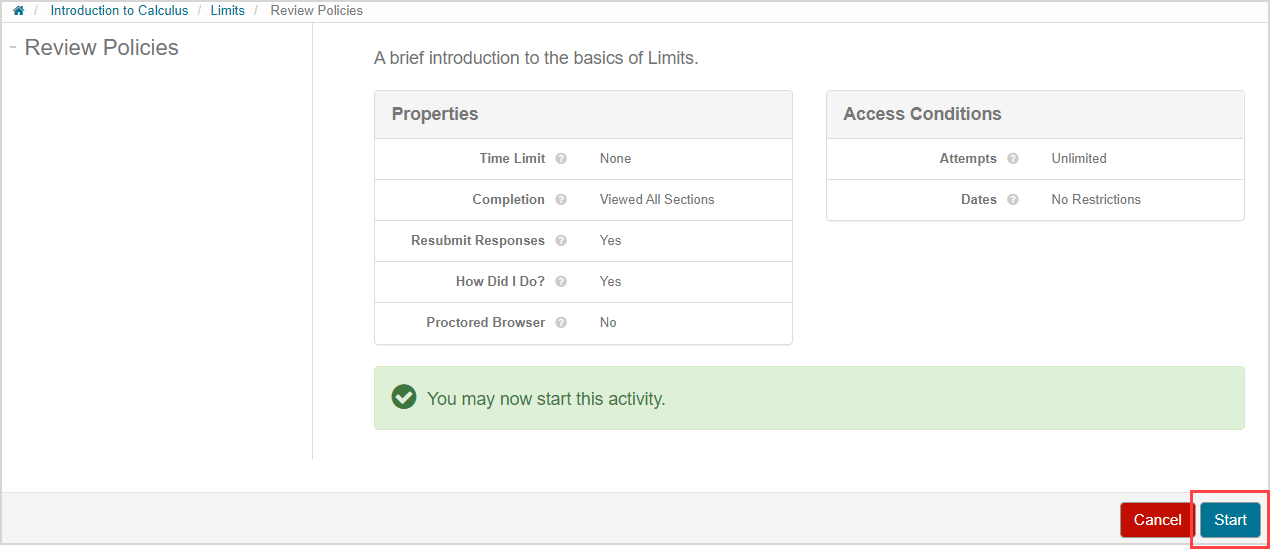Viewport: 1270px width, 549px height.
Task: Click the 'You may now start' banner
Action: (x=808, y=398)
